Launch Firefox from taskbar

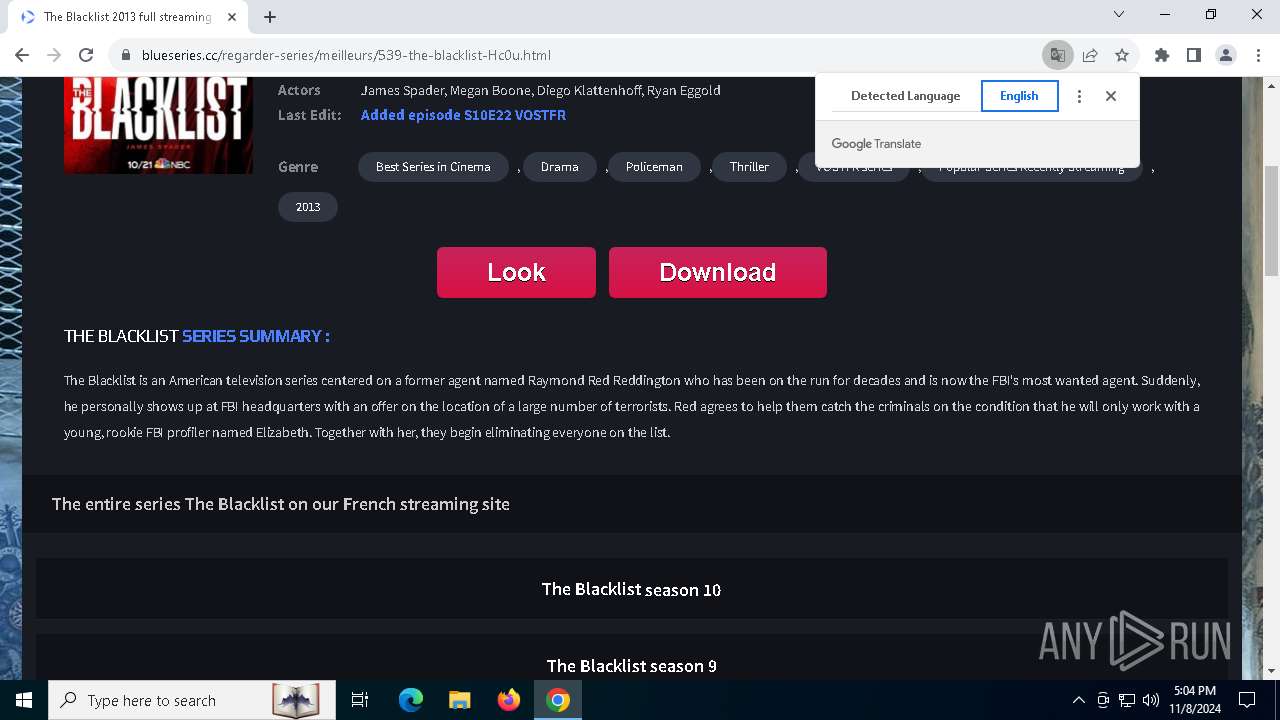coord(509,700)
